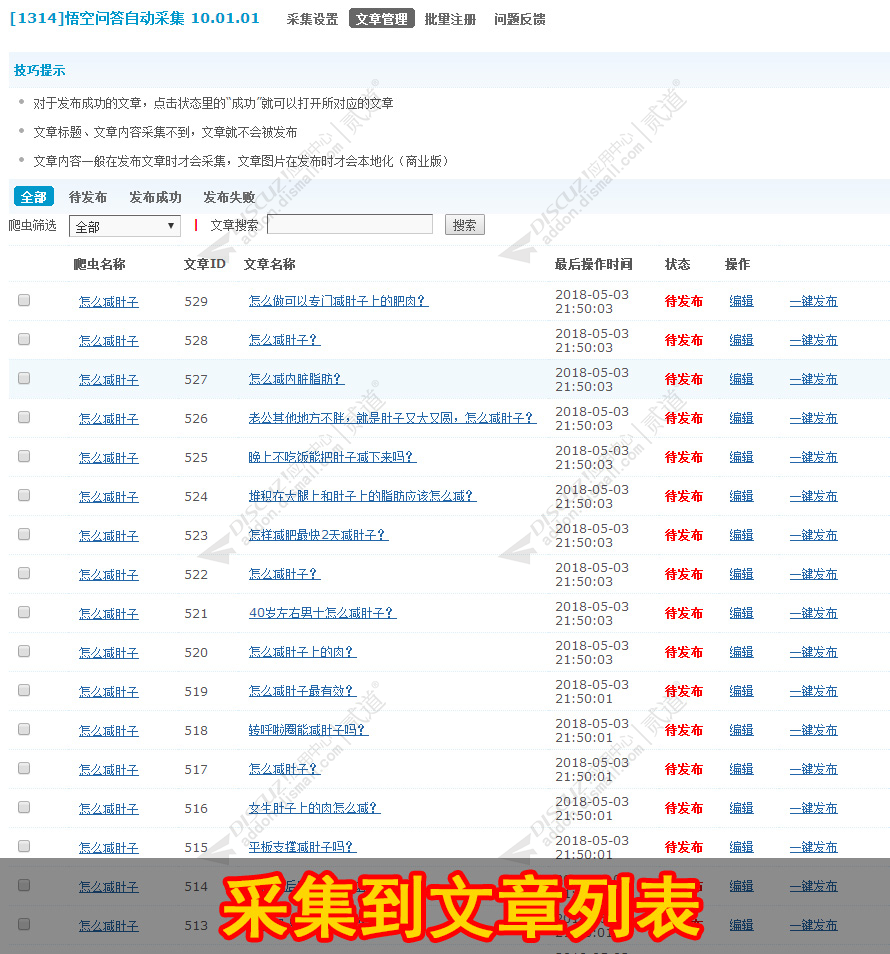Open article 40岁左右男士怎么减肚子？
The height and width of the screenshot is (954, 890).
coord(322,613)
